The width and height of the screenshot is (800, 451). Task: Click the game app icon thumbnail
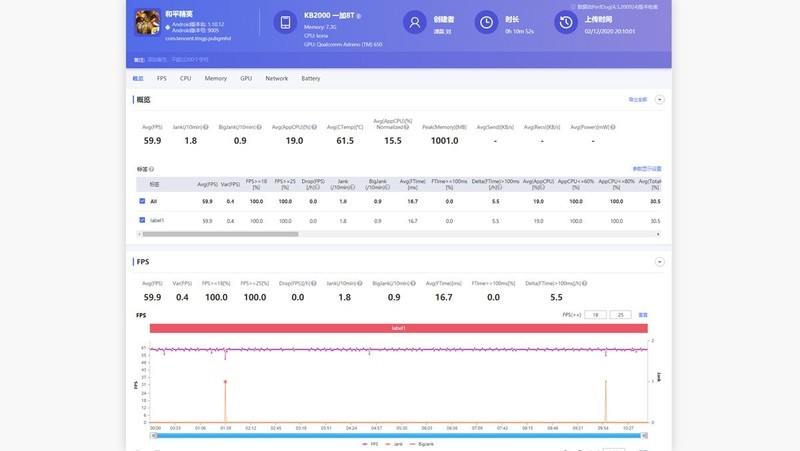pyautogui.click(x=146, y=21)
